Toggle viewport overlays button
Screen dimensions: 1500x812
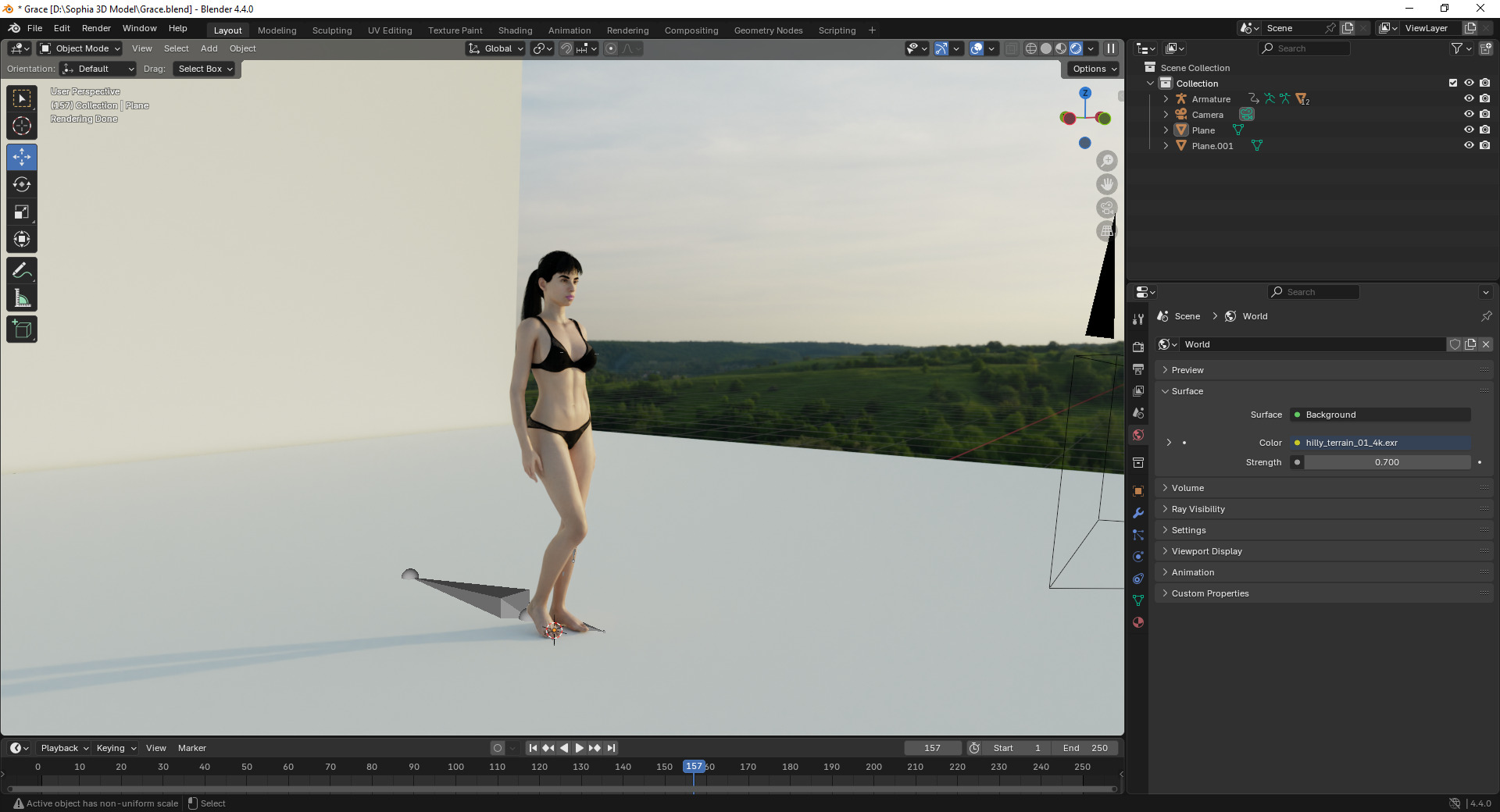click(x=977, y=48)
